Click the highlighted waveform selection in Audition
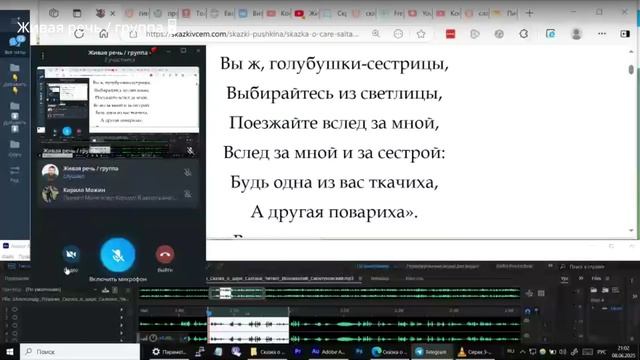 249,329
